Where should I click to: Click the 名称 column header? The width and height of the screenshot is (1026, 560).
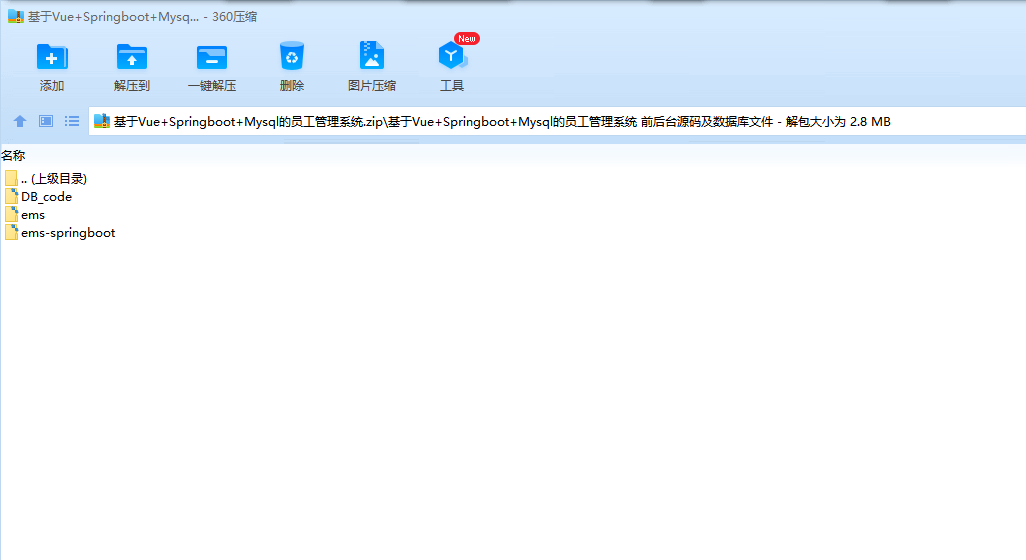tap(13, 156)
